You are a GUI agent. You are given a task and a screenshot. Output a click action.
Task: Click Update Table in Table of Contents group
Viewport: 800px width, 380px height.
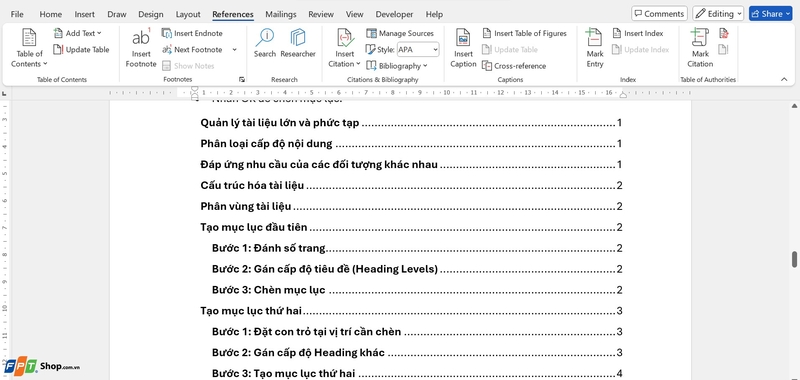tap(81, 49)
